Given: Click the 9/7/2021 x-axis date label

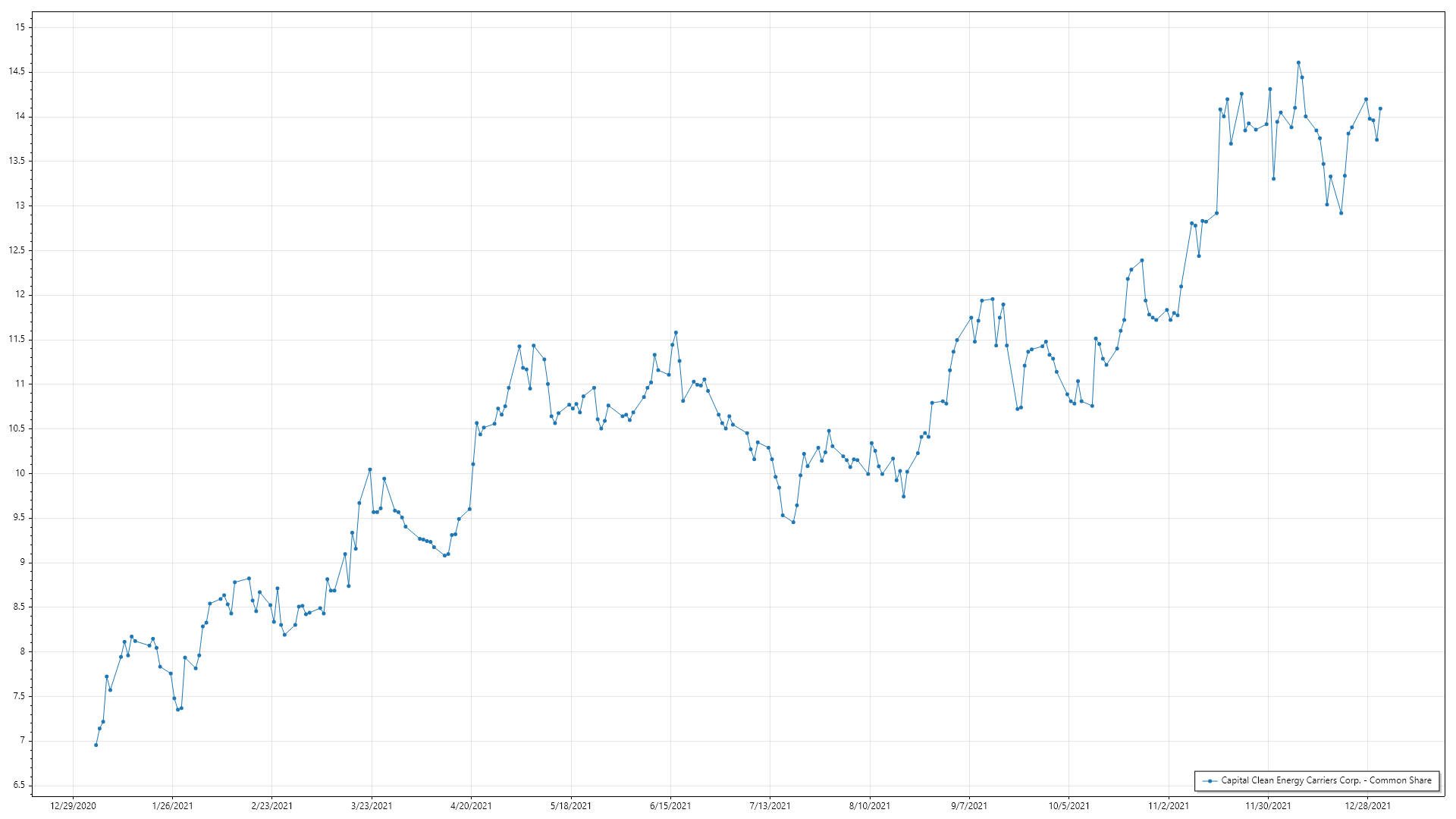Looking at the screenshot, I should point(969,805).
